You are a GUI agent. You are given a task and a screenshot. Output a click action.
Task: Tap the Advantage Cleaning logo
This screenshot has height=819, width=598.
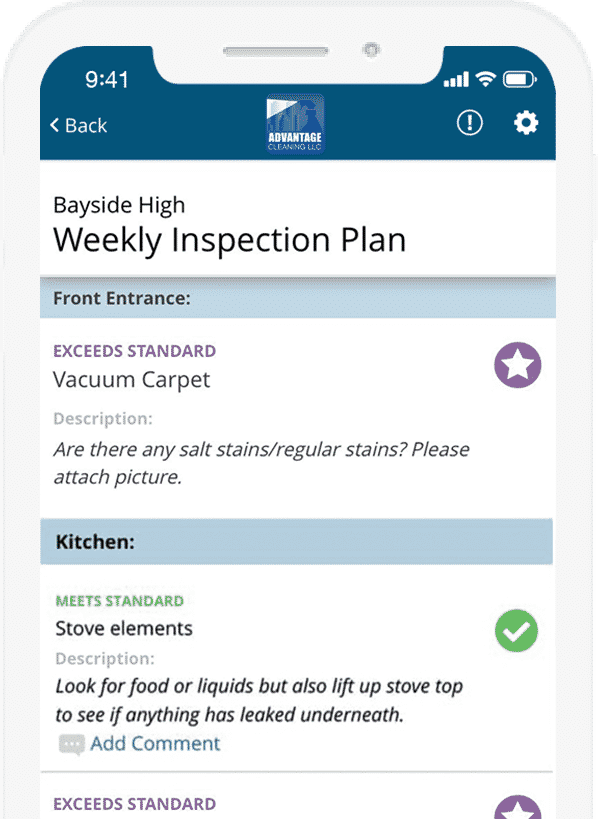pos(295,124)
